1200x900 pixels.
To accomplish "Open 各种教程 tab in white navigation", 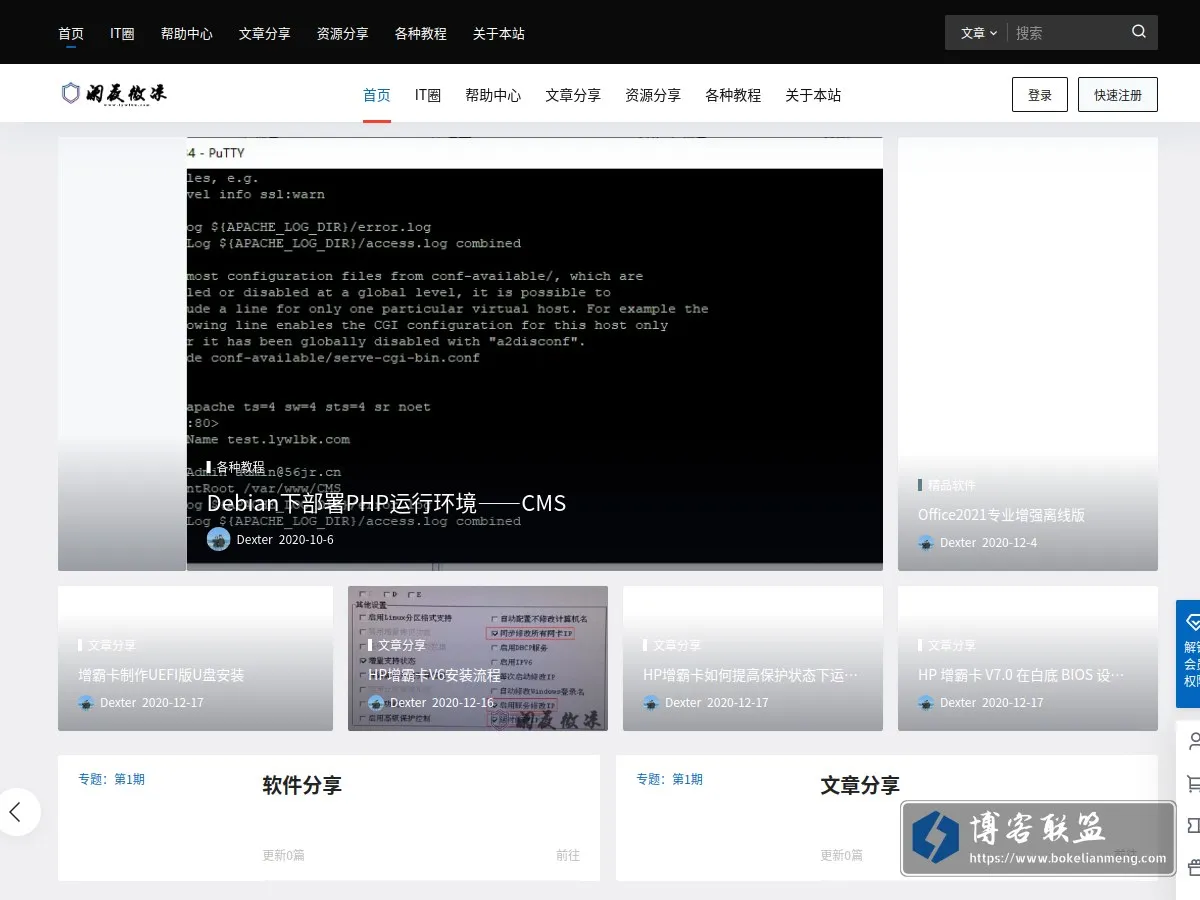I will pyautogui.click(x=733, y=95).
